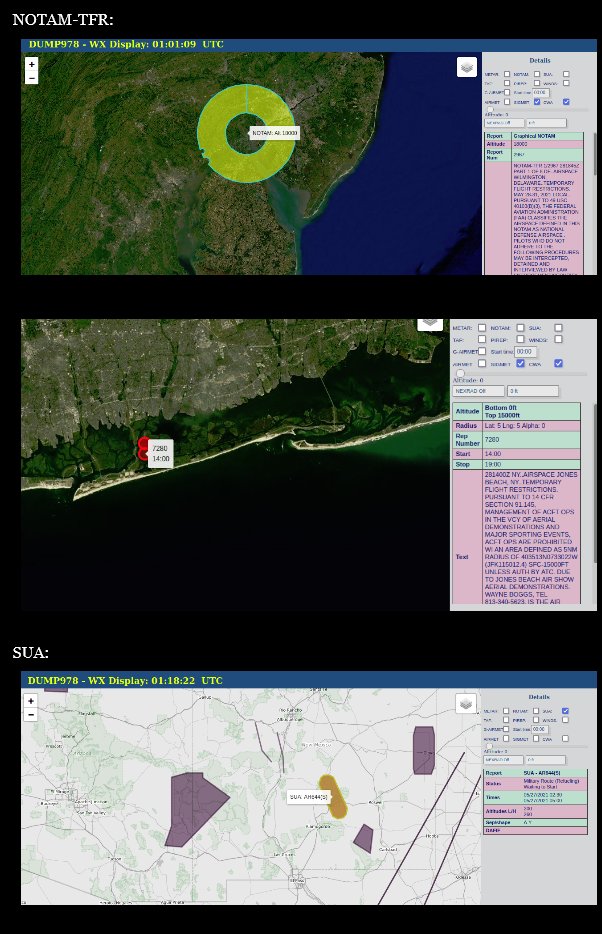Enable SIGMET checkbox in 01:18:22 display
The height and width of the screenshot is (934, 602).
click(536, 739)
